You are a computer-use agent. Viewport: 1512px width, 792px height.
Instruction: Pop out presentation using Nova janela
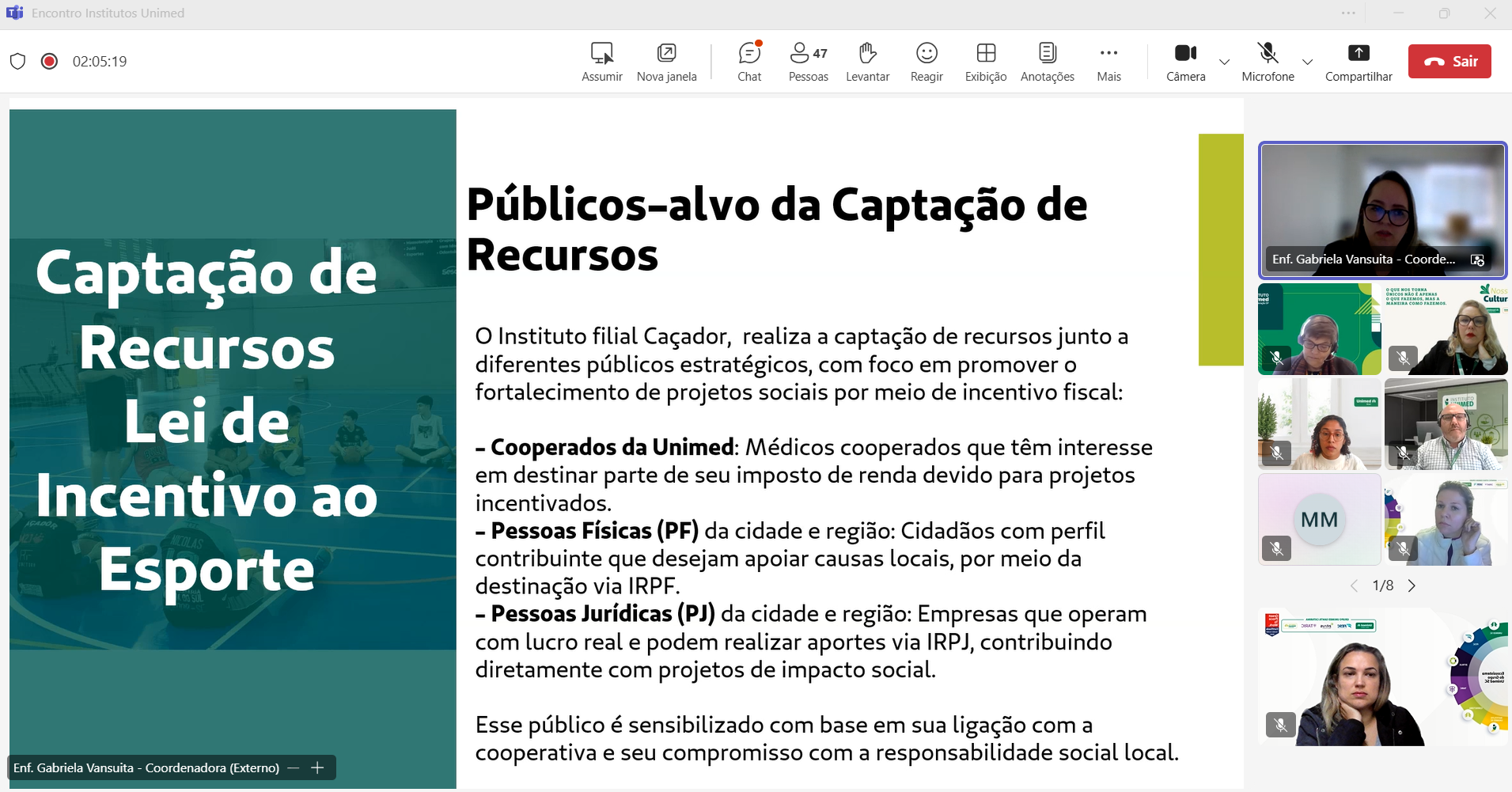pos(666,61)
